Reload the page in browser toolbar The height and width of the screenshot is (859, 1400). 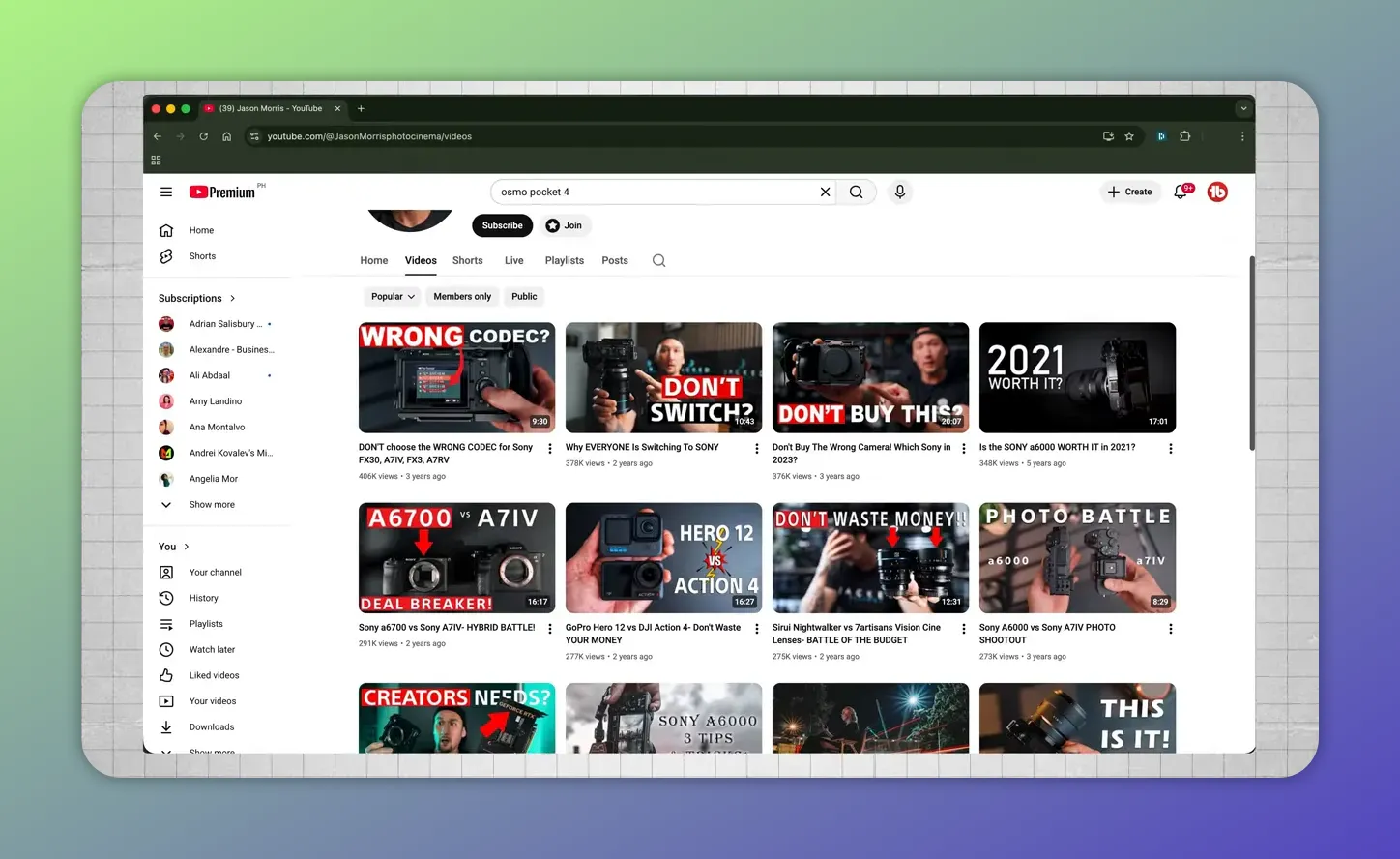(x=204, y=136)
